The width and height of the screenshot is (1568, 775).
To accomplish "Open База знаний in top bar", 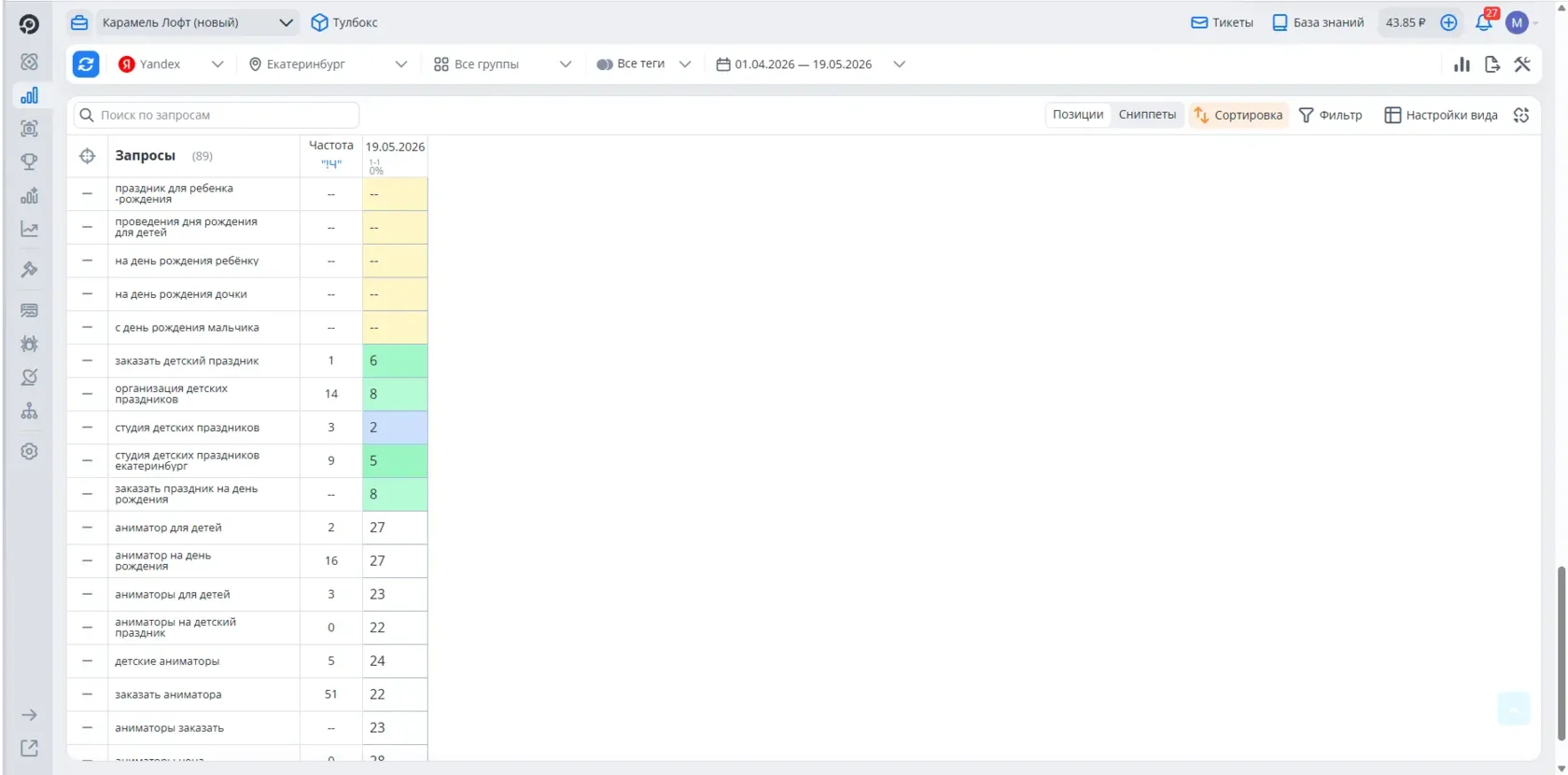I will 1318,22.
